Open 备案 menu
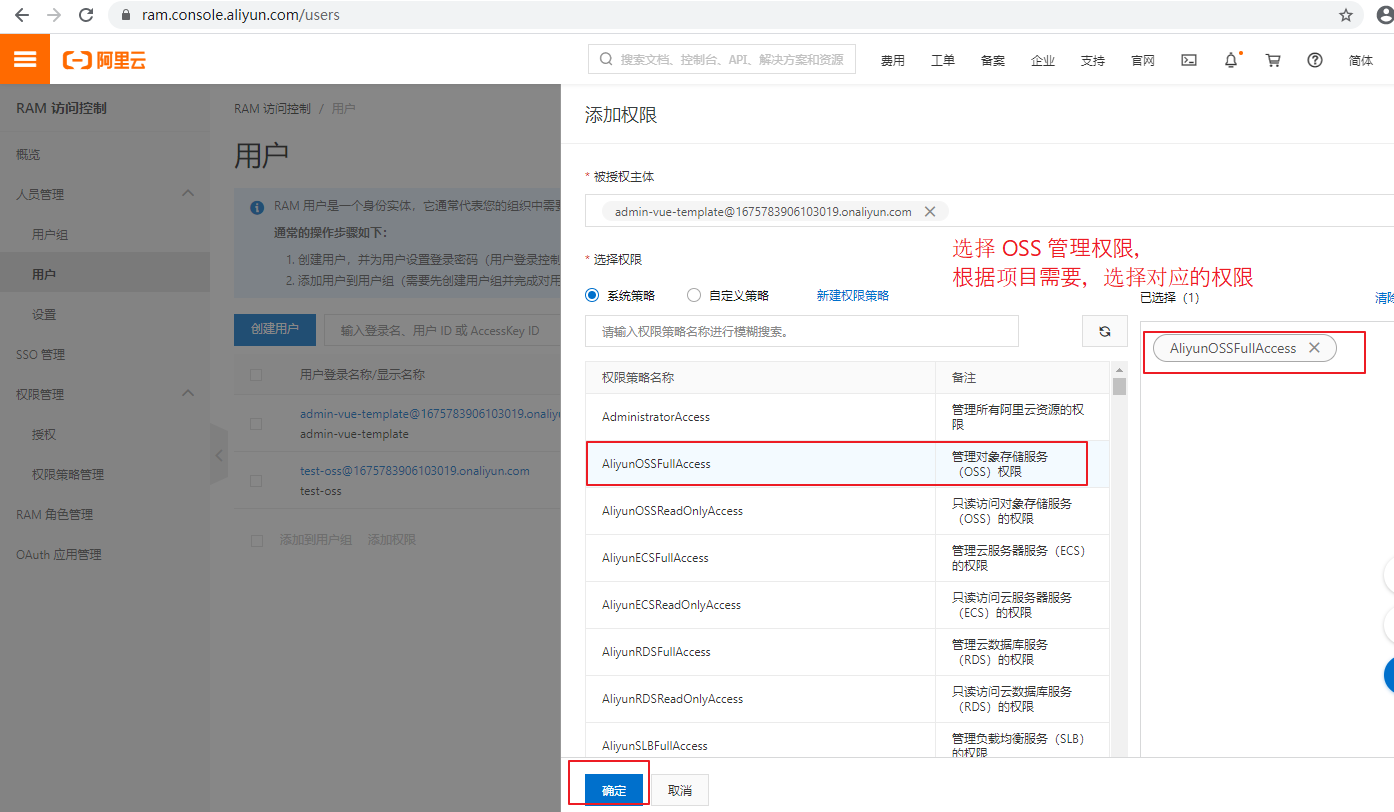This screenshot has width=1394, height=812. point(993,61)
